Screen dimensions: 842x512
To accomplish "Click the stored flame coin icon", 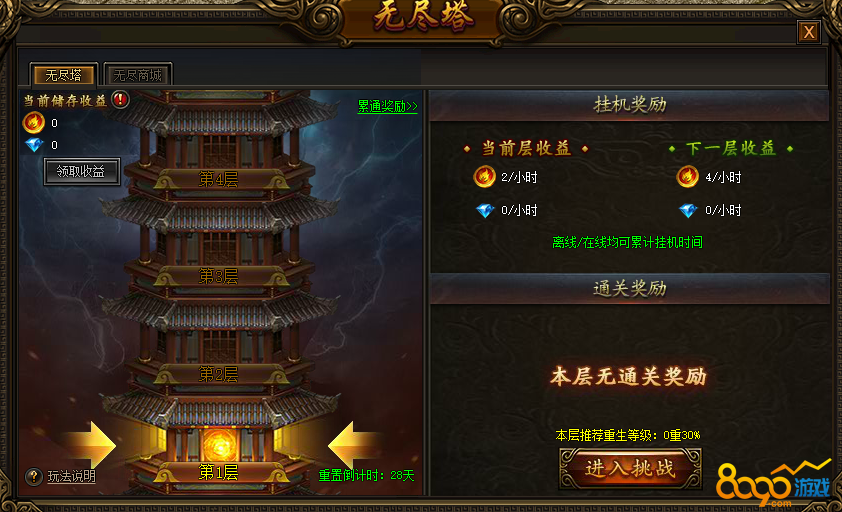I will [33, 122].
